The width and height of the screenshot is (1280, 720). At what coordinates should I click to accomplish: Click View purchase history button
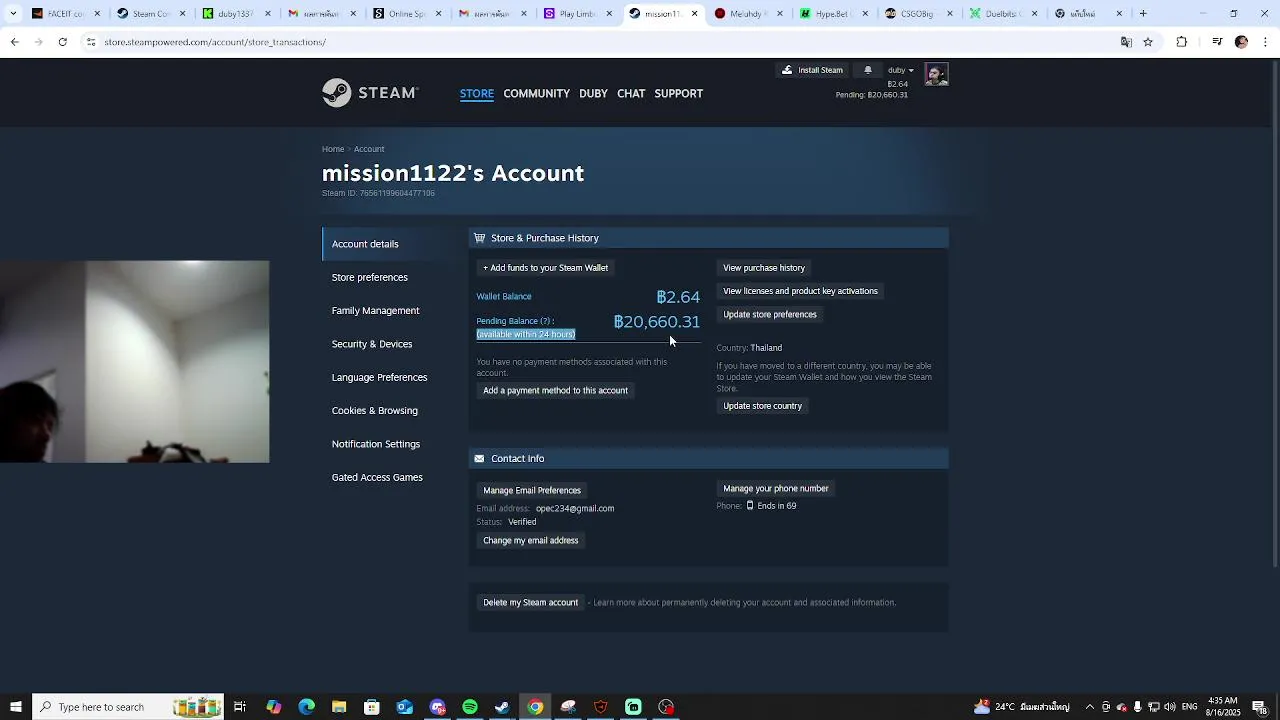[x=764, y=268]
